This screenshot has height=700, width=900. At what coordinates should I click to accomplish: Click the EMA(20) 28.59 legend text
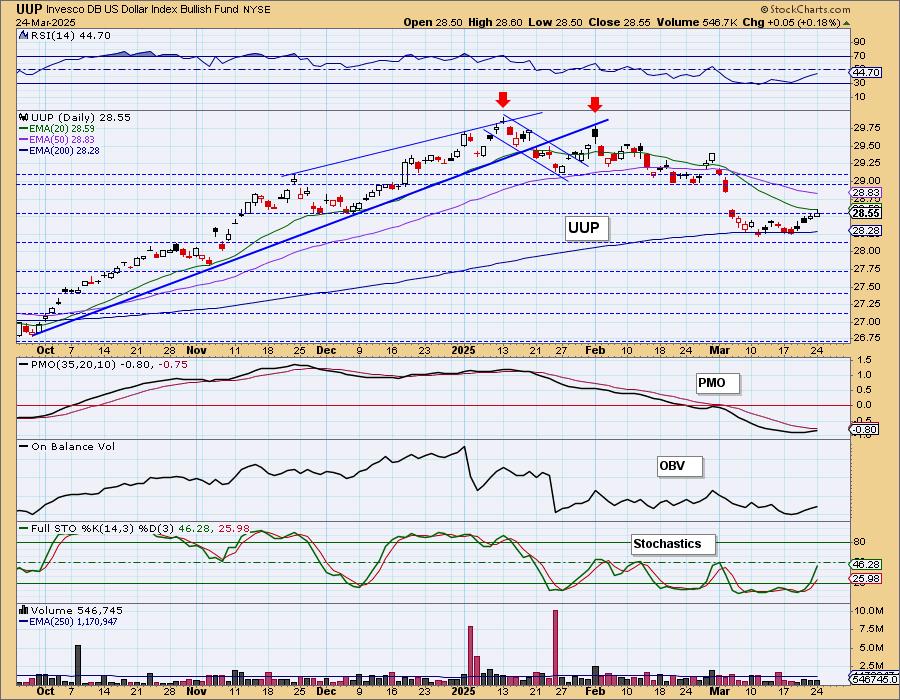[61, 129]
